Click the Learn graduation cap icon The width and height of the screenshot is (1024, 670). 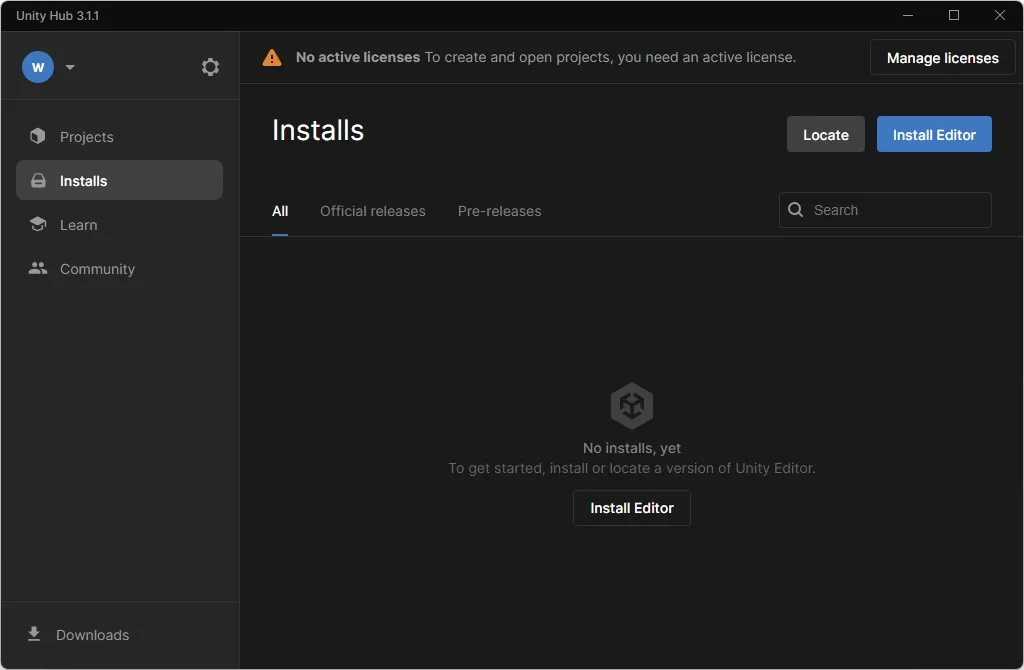pyautogui.click(x=38, y=224)
